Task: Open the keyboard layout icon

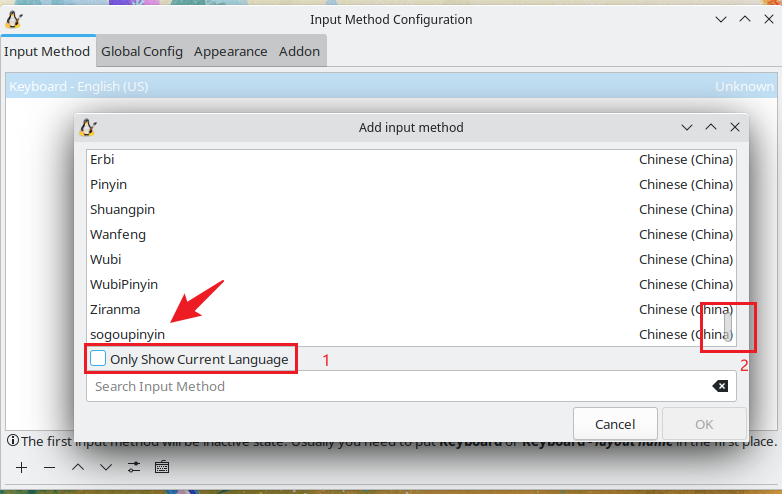Action: point(162,468)
